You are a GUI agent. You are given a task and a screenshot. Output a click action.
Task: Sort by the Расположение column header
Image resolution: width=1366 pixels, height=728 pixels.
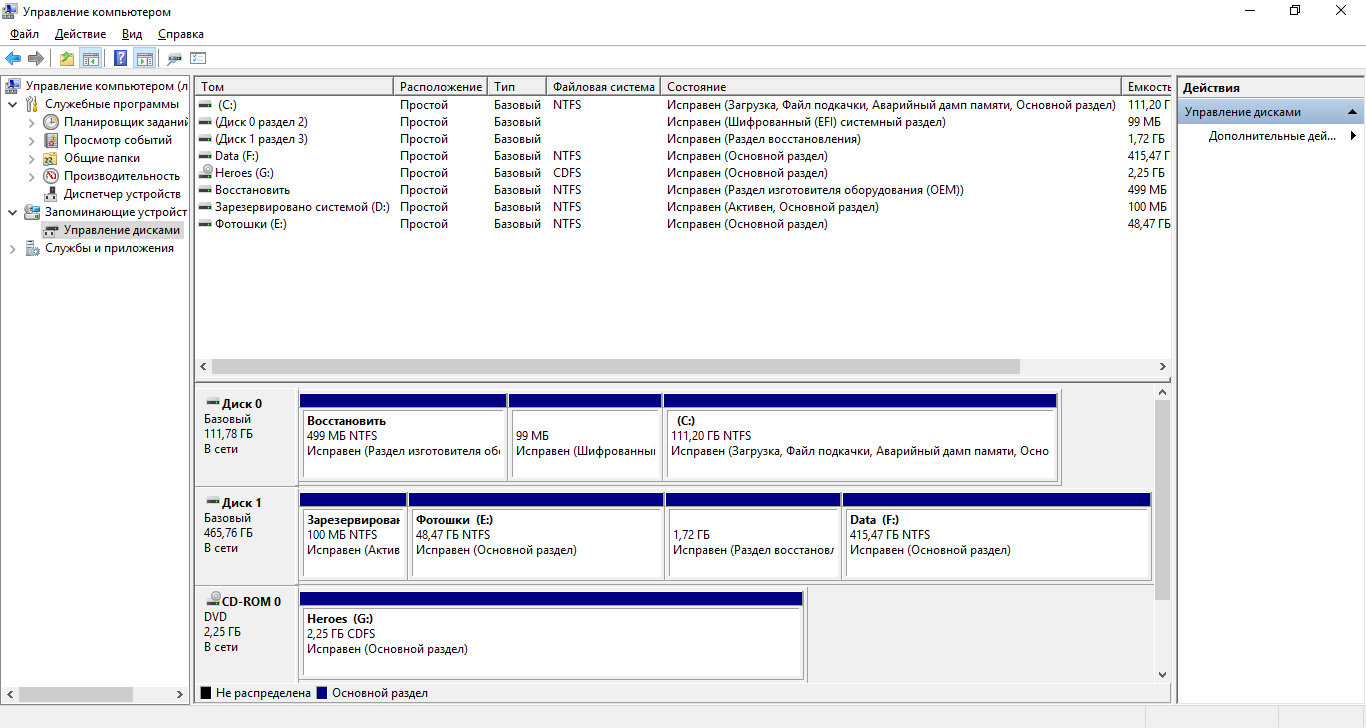[x=441, y=87]
